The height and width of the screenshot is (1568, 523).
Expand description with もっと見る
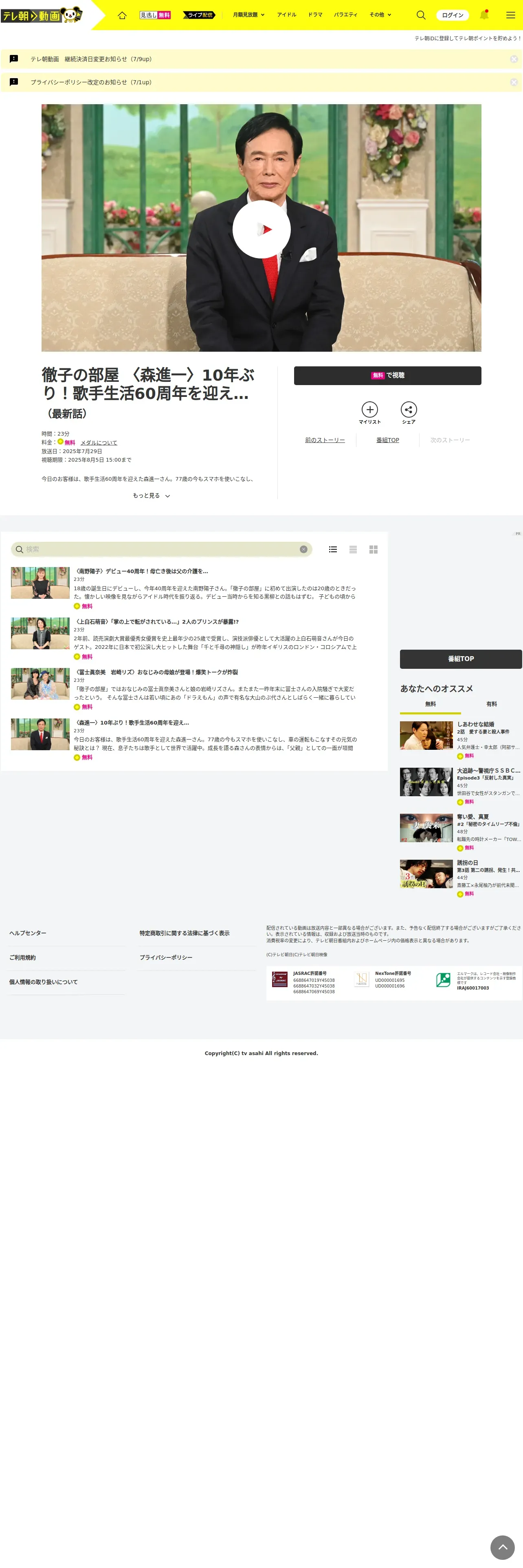(152, 495)
